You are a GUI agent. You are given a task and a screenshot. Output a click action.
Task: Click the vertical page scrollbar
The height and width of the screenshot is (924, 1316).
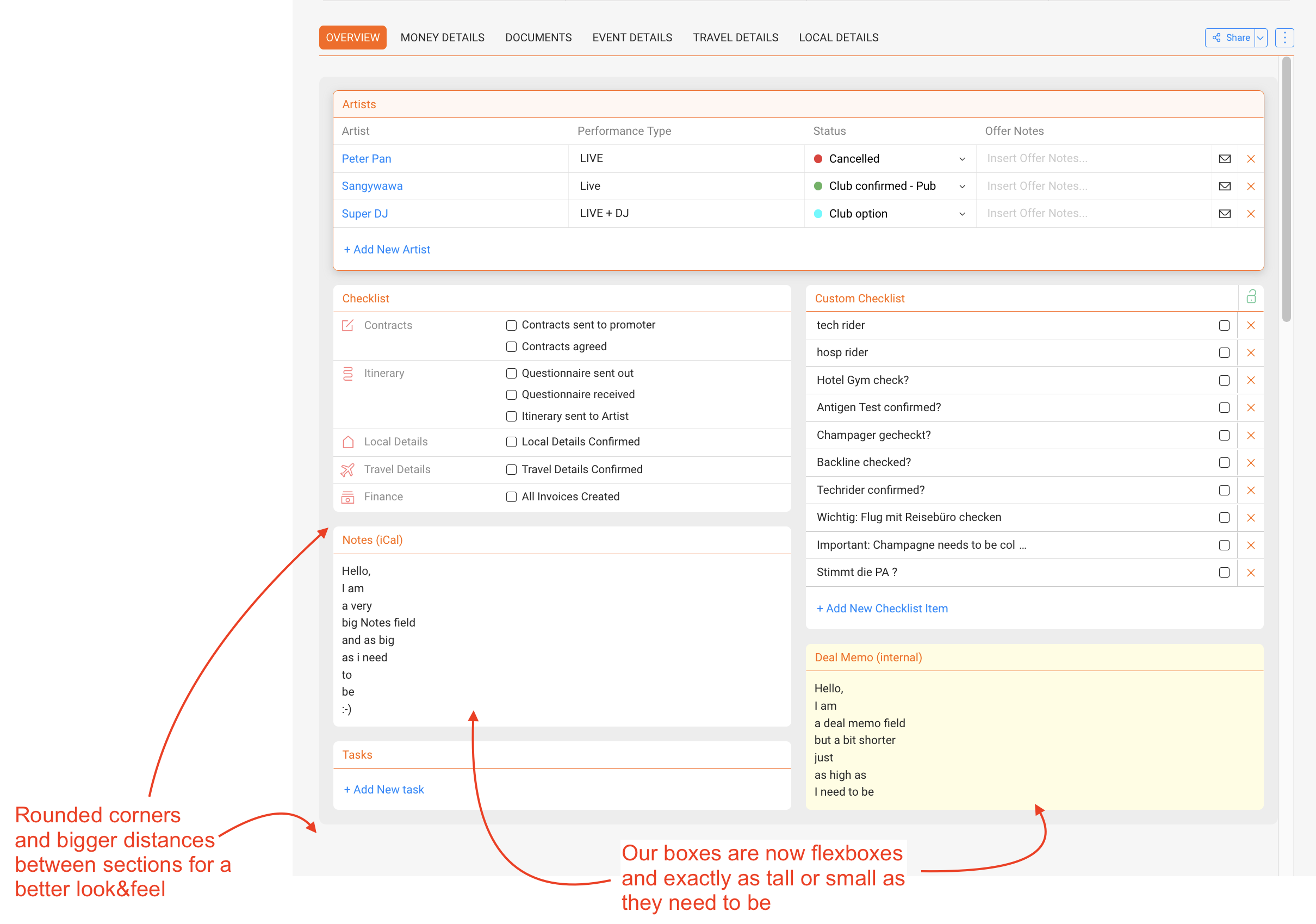click(1286, 189)
